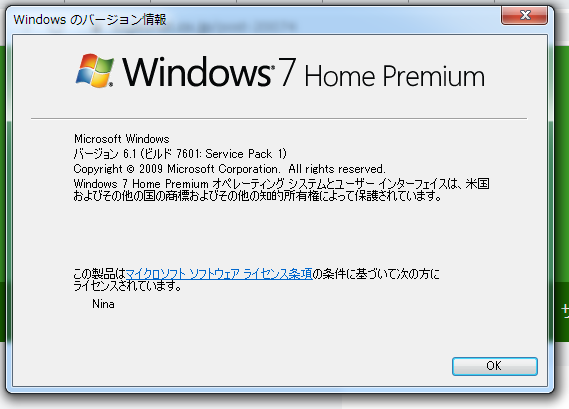Viewport: 569px width, 409px height.
Task: Click the green background right of dialog
Action: tap(562, 163)
